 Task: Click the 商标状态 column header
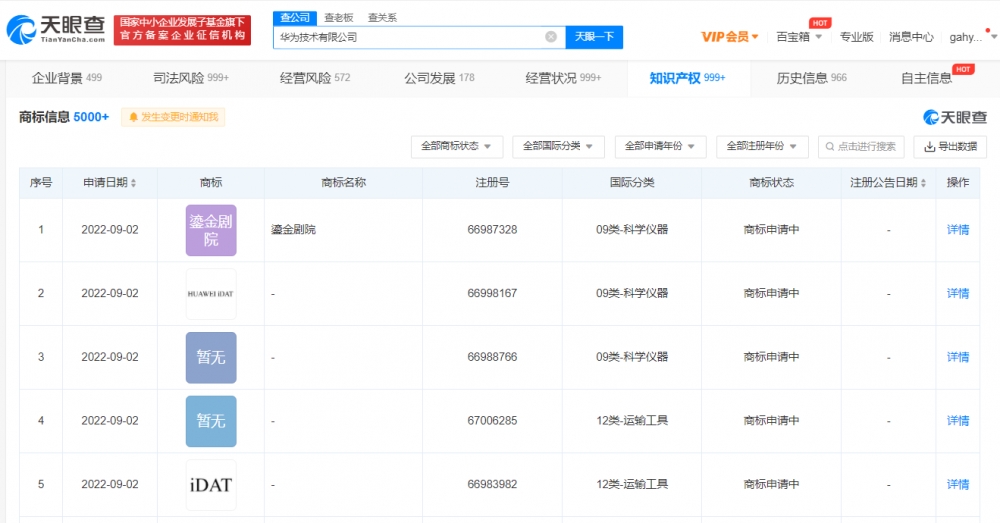pos(772,183)
